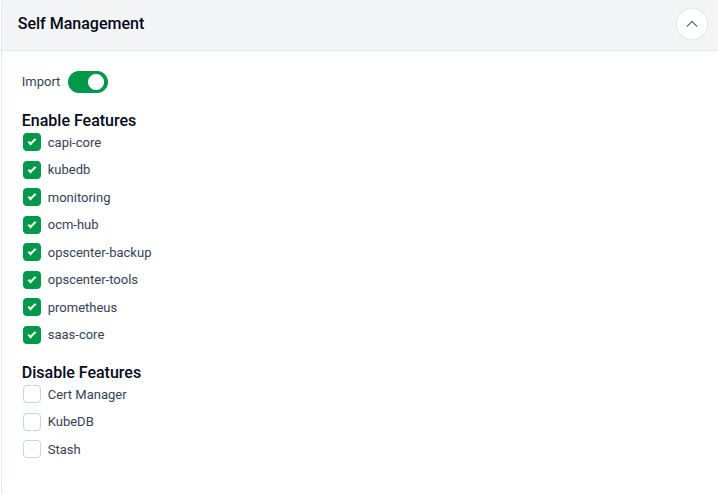
Task: Tick the KubeDB disable checkbox
Action: tap(32, 422)
